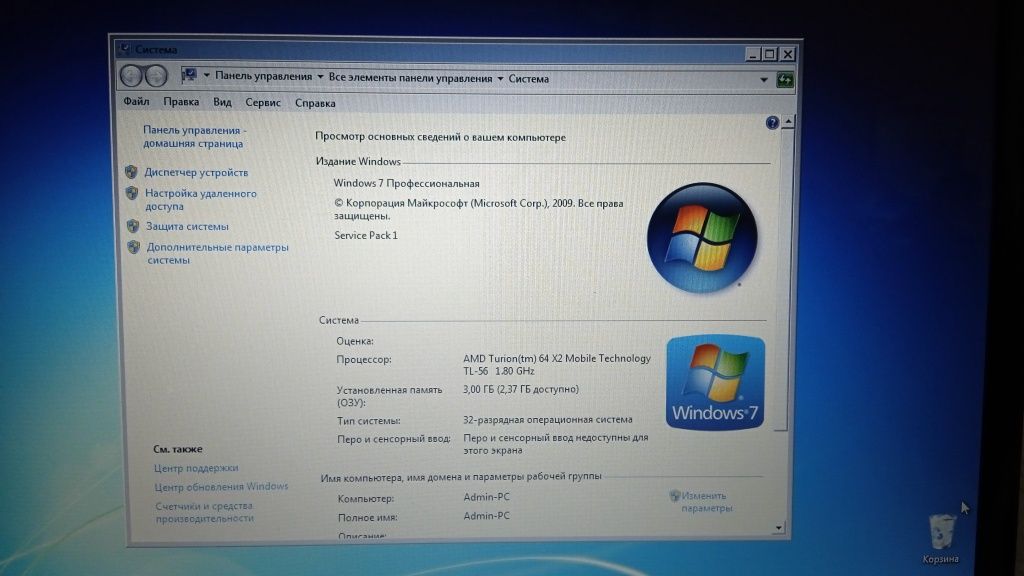
Task: Click the round Windows logo orb image
Action: pos(702,237)
